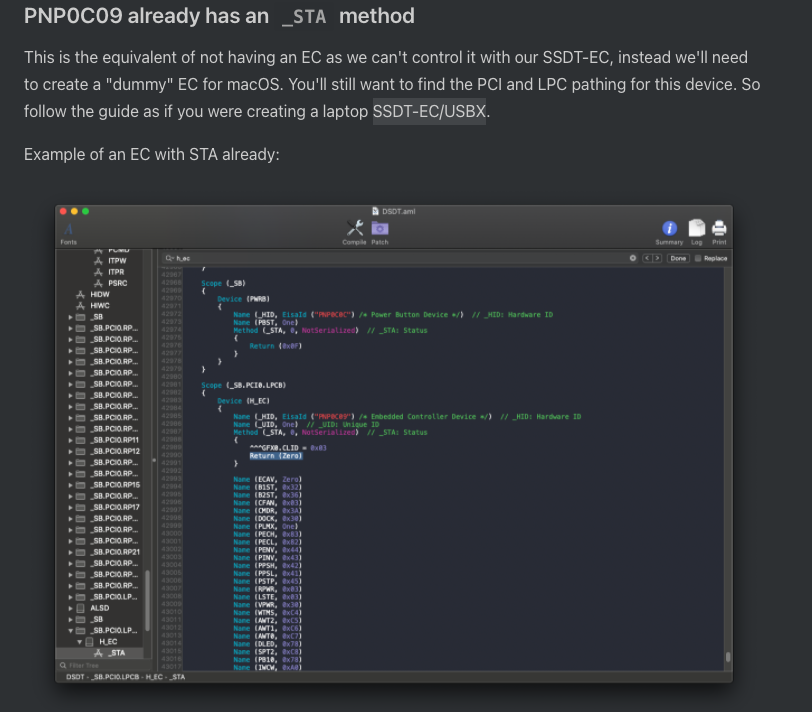Click the PNP0C0C Power Button Device line
This screenshot has height=712, width=812.
coord(393,314)
